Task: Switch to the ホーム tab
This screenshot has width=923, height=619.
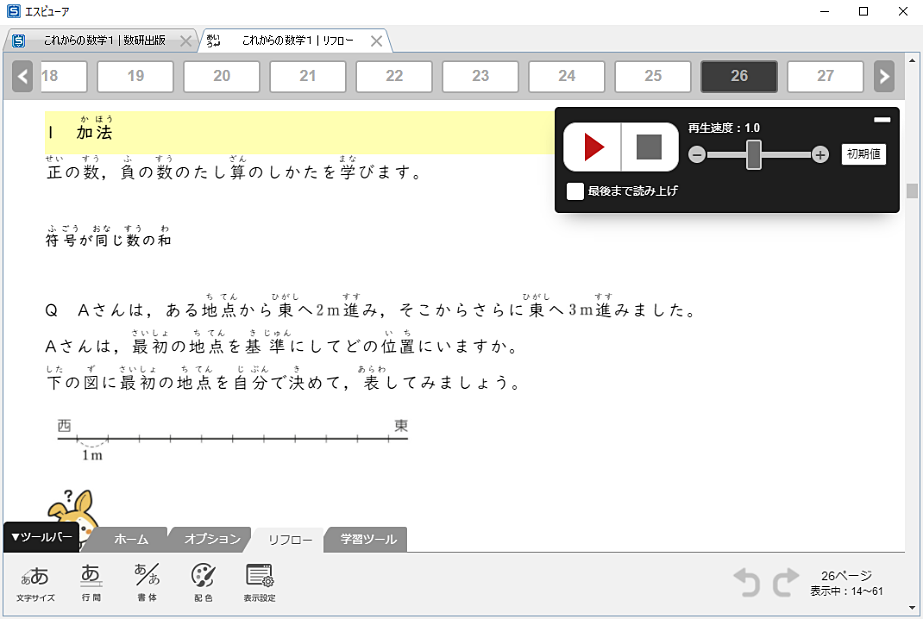Action: pos(131,539)
